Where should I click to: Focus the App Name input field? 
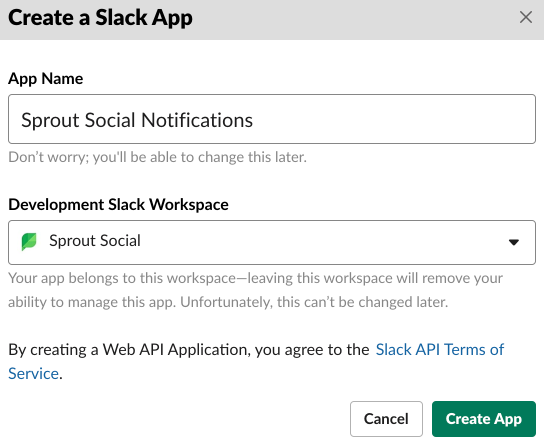click(272, 119)
